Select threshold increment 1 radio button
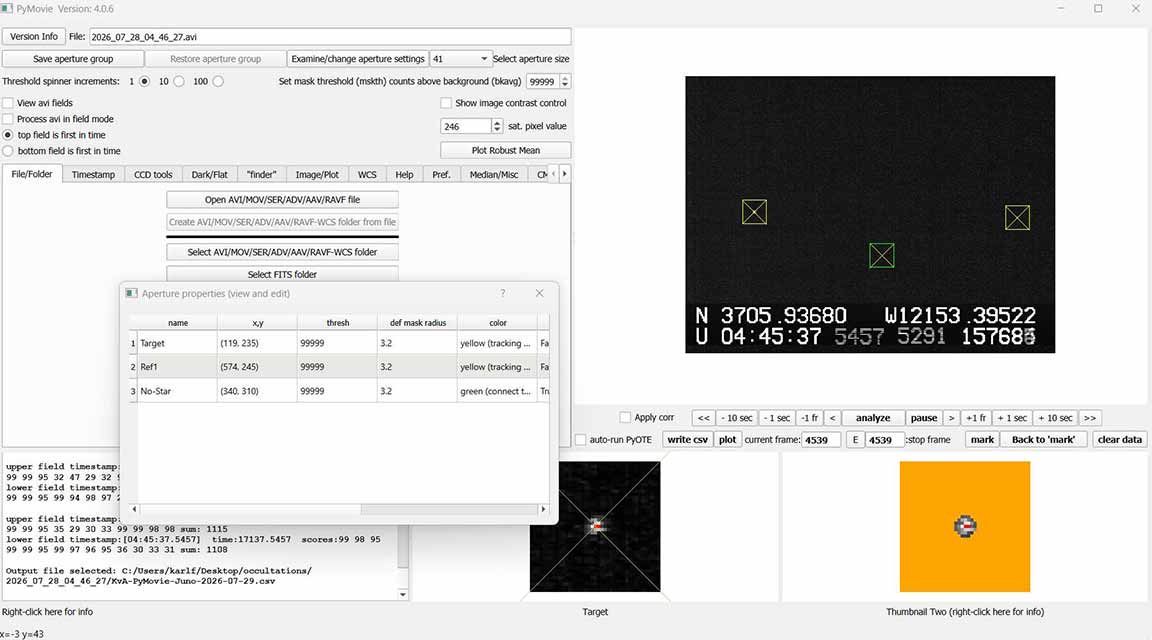 [x=144, y=82]
